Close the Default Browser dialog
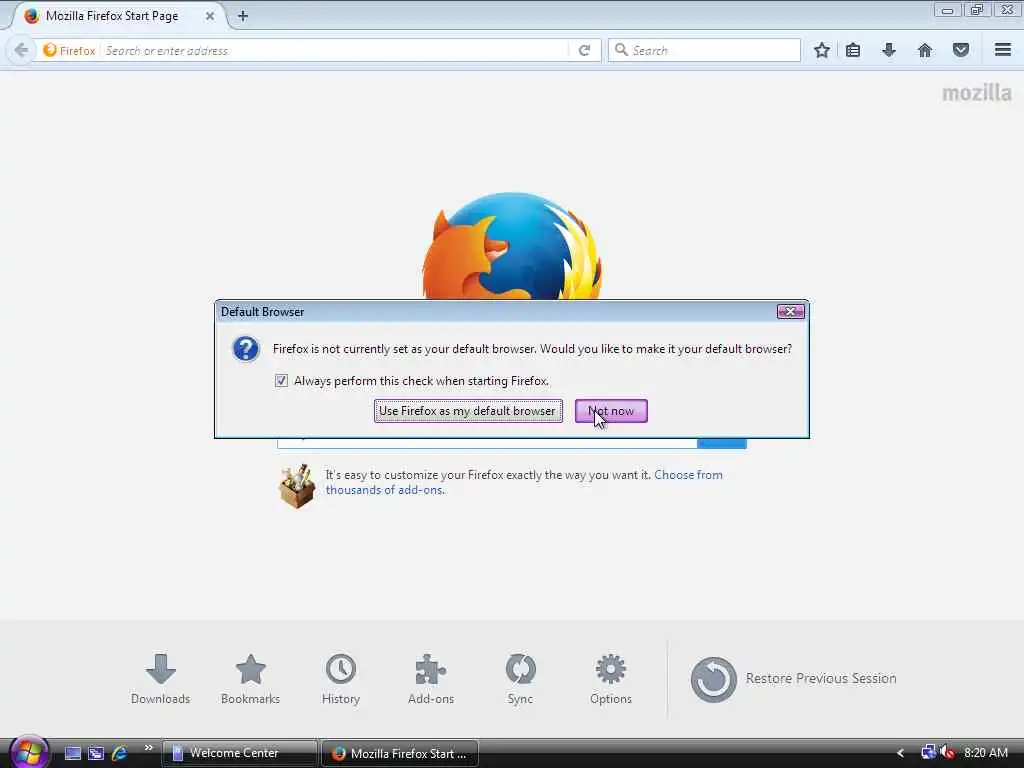This screenshot has width=1024, height=768. pyautogui.click(x=790, y=312)
